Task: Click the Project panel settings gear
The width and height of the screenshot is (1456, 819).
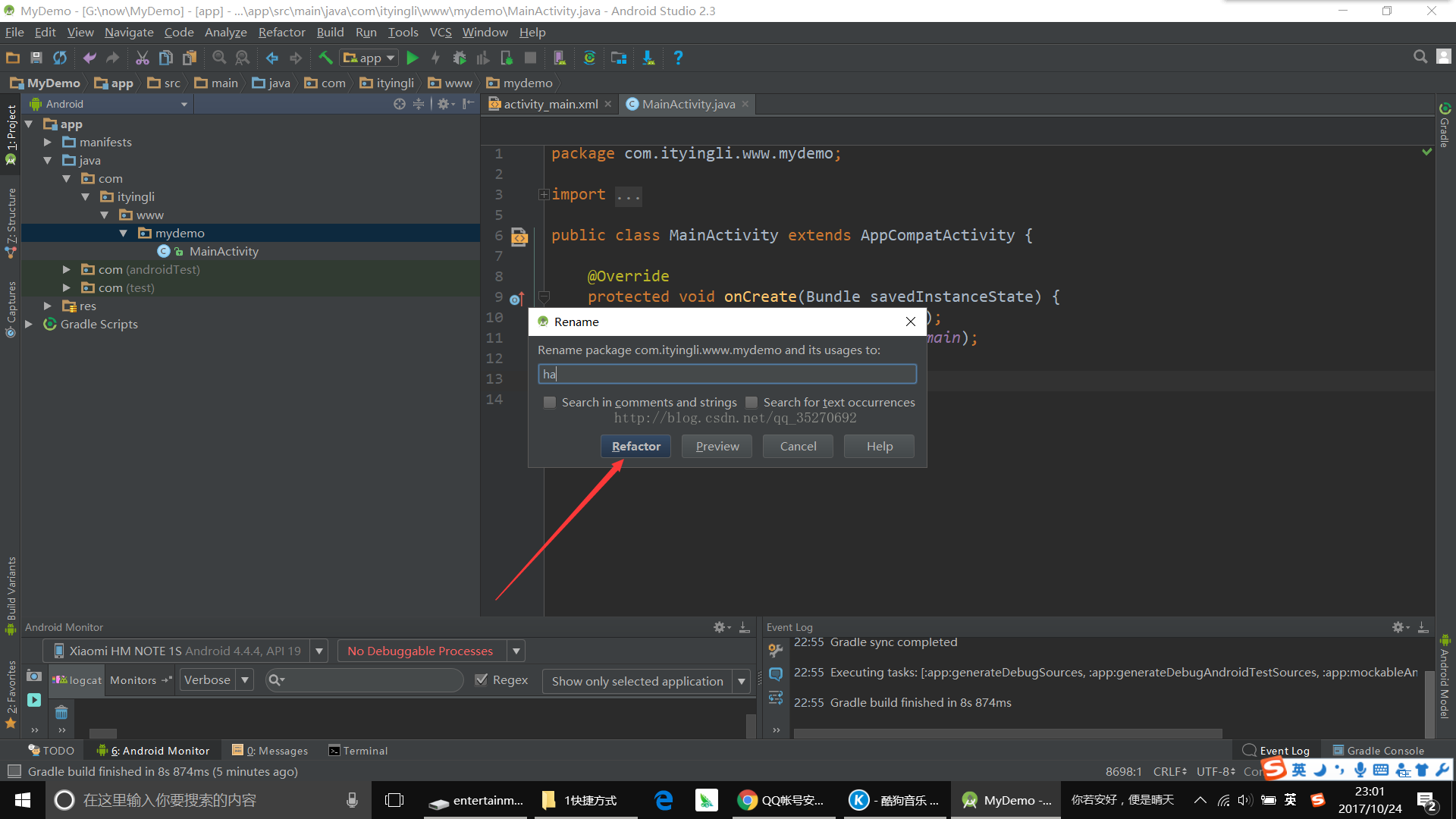Action: point(444,104)
